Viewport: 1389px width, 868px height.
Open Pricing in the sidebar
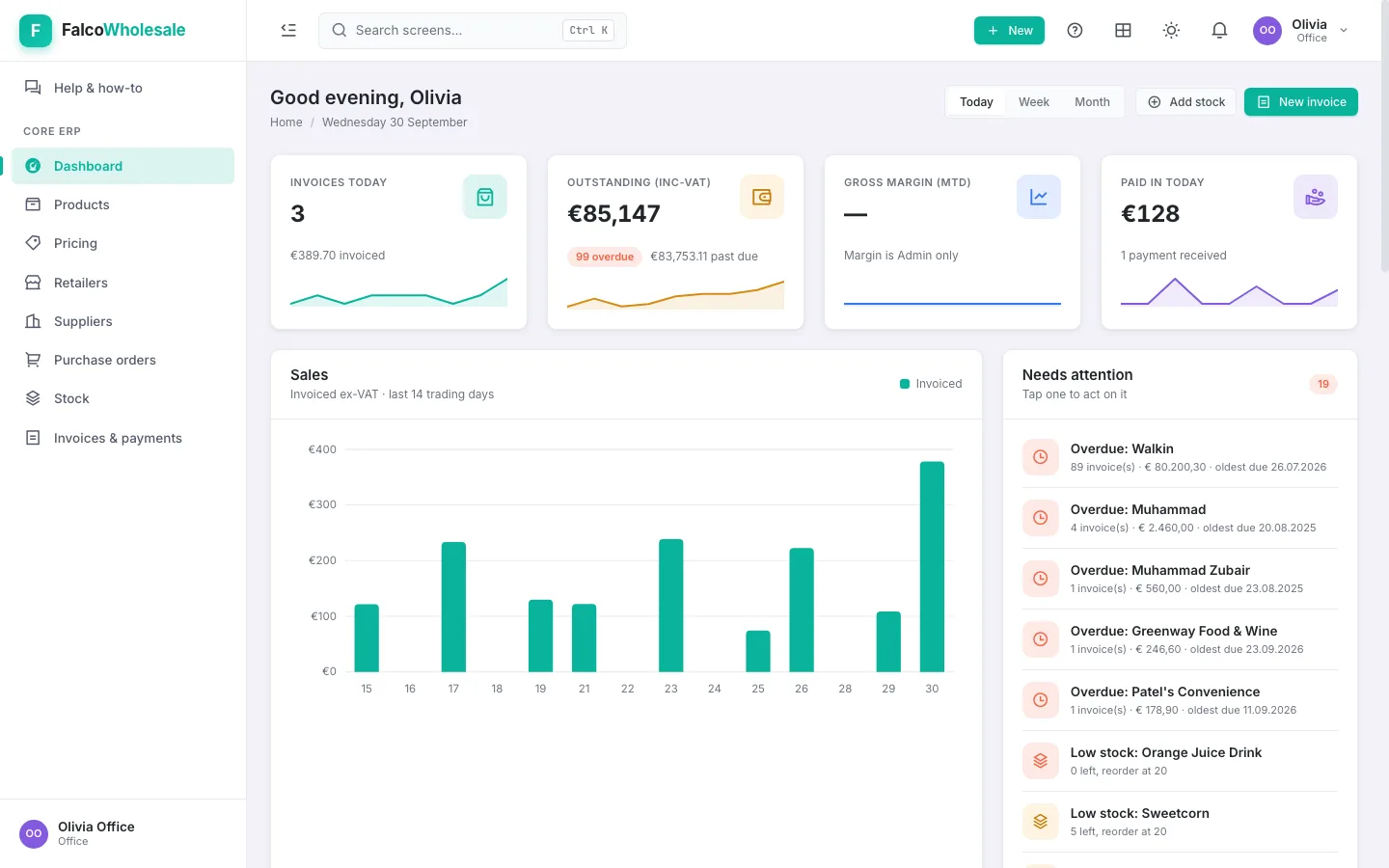123,243
